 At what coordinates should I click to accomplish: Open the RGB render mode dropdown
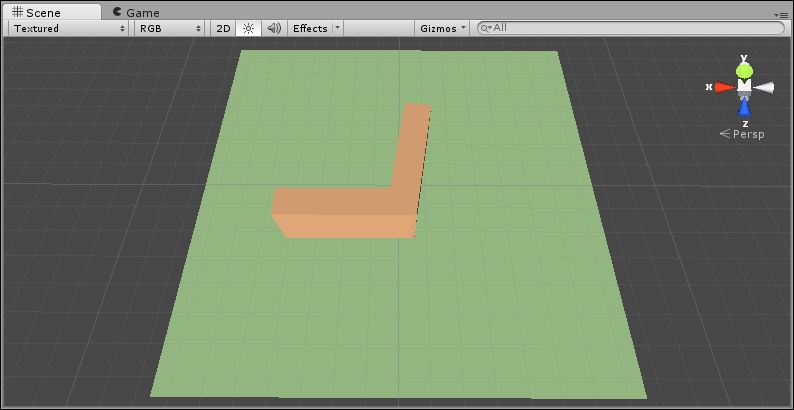coord(171,28)
